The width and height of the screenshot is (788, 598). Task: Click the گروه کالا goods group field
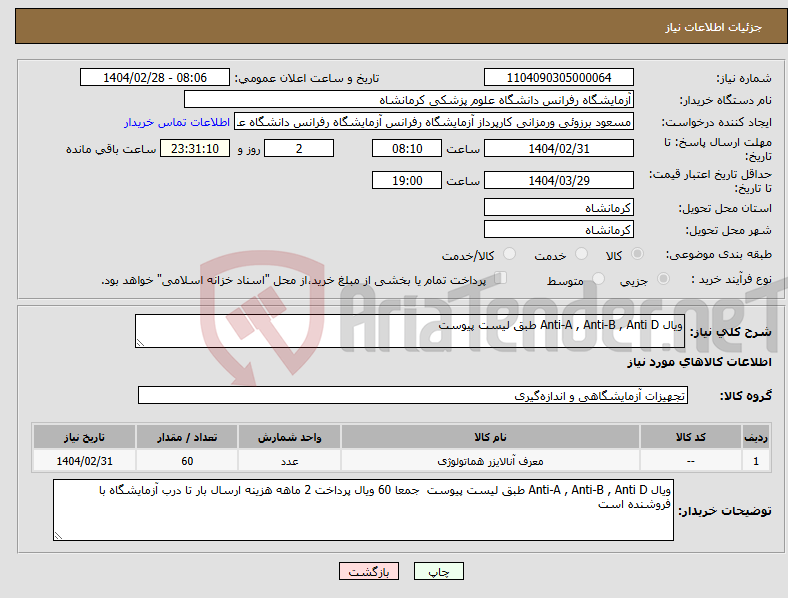pyautogui.click(x=413, y=395)
